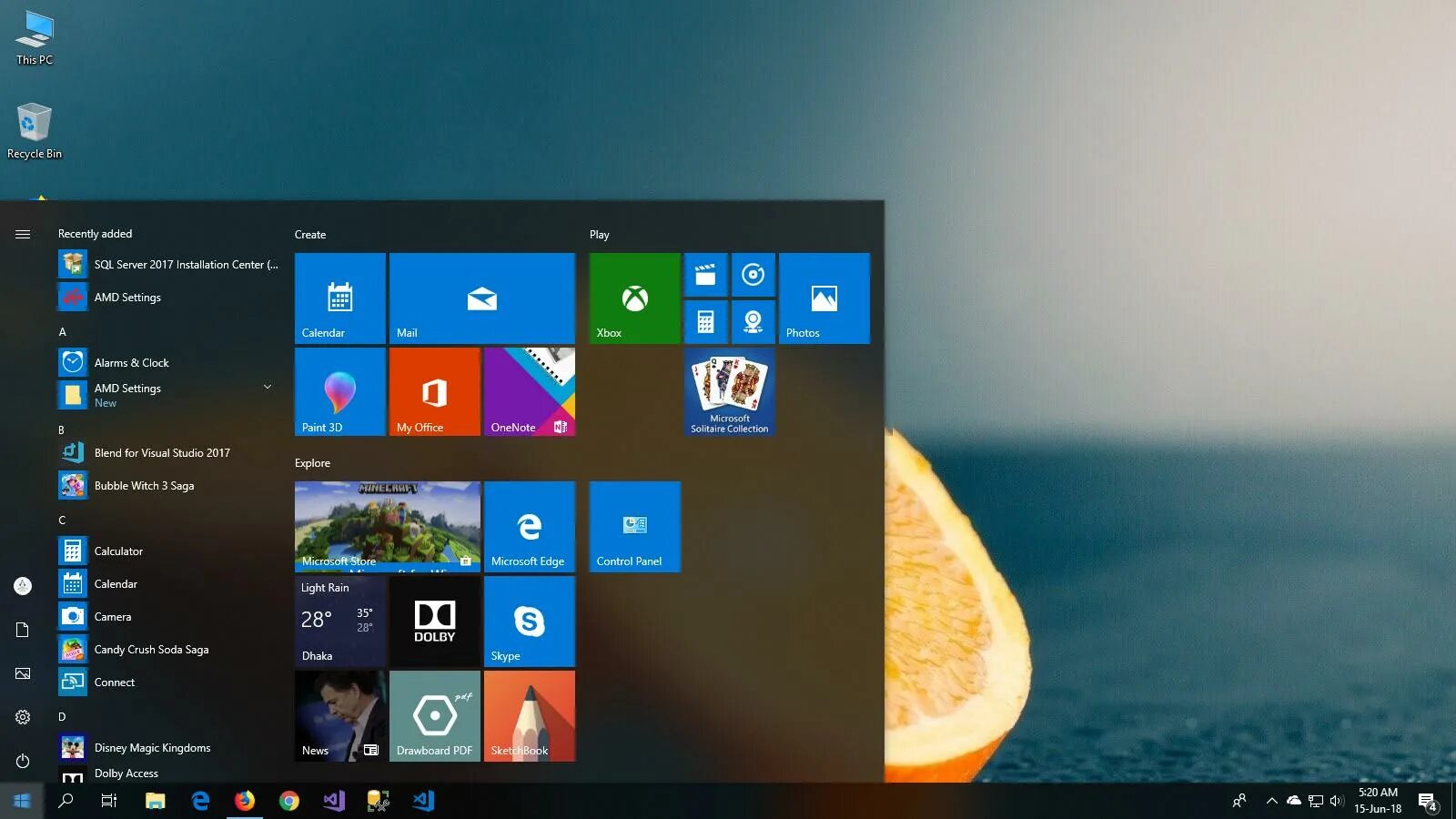Screen dimensions: 1456x819
Task: Open Calendar from the app list
Action: [x=169, y=584]
